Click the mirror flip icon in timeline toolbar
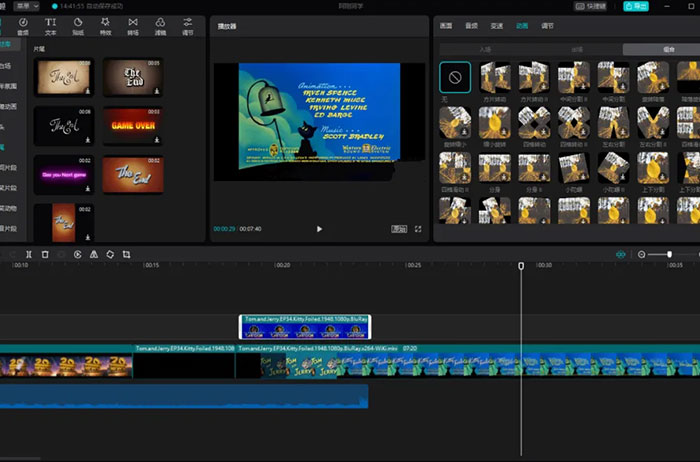This screenshot has height=462, width=700. click(94, 254)
